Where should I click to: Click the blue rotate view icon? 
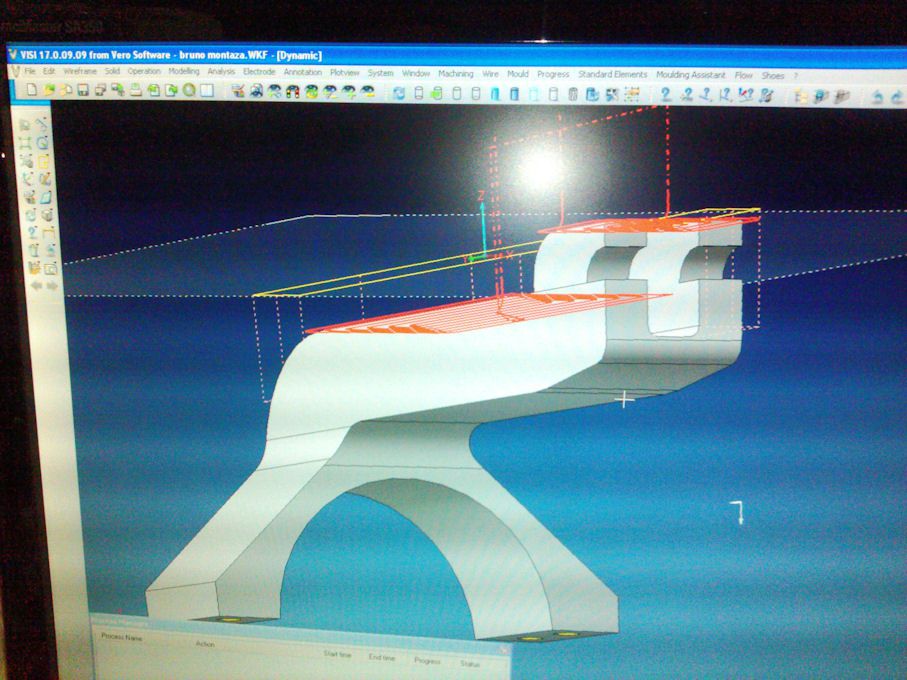(x=399, y=93)
